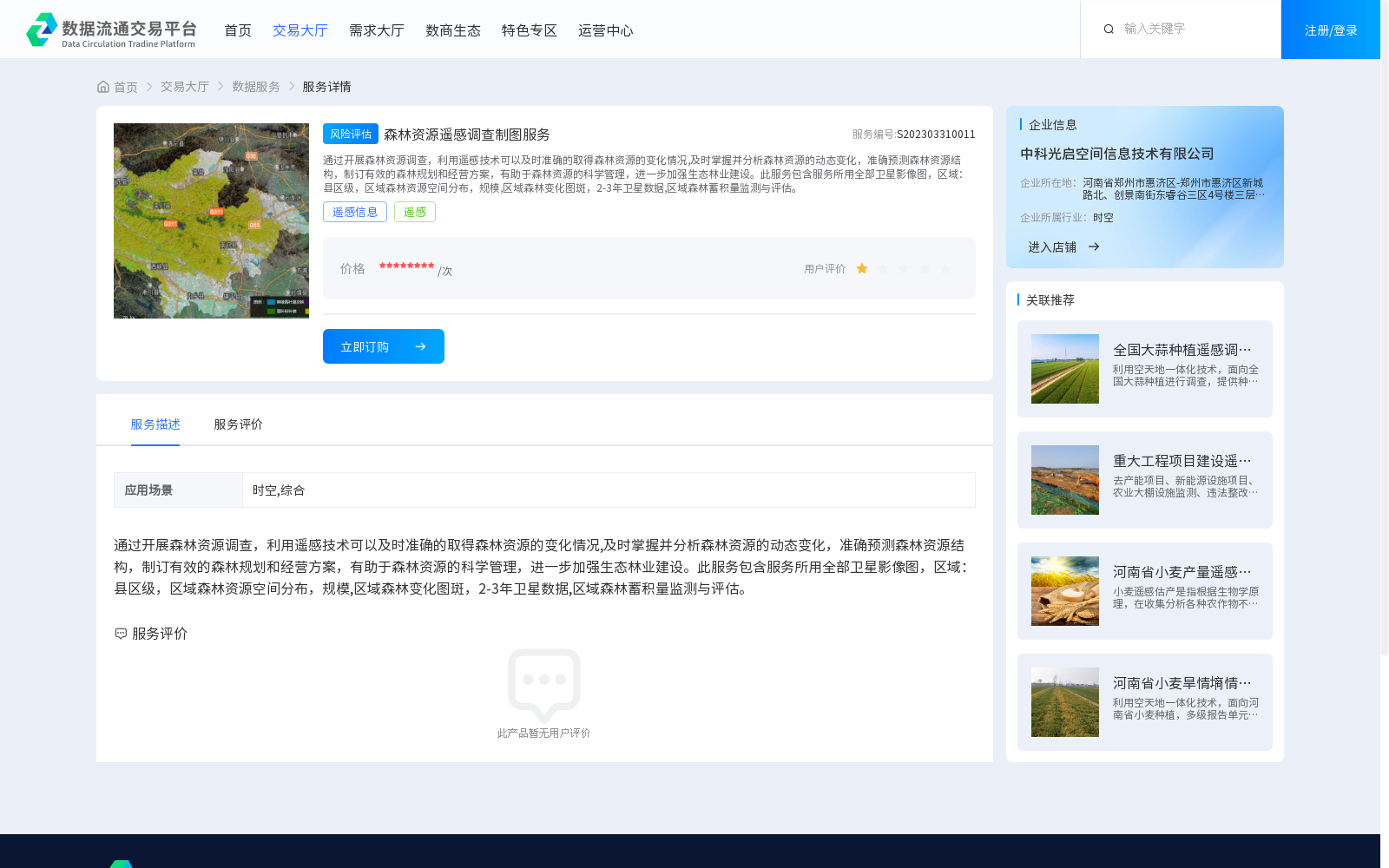Click the home icon in breadcrumb
Screen dimensions: 1389x868
pos(103,87)
